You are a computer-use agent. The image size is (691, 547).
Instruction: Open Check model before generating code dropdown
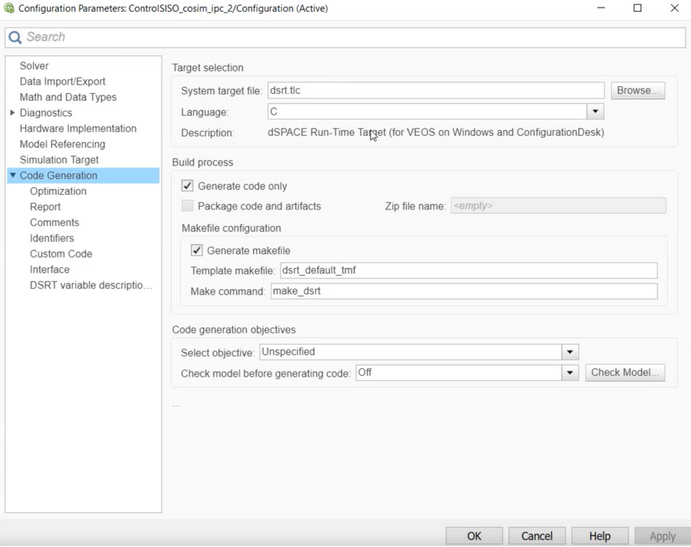[570, 373]
